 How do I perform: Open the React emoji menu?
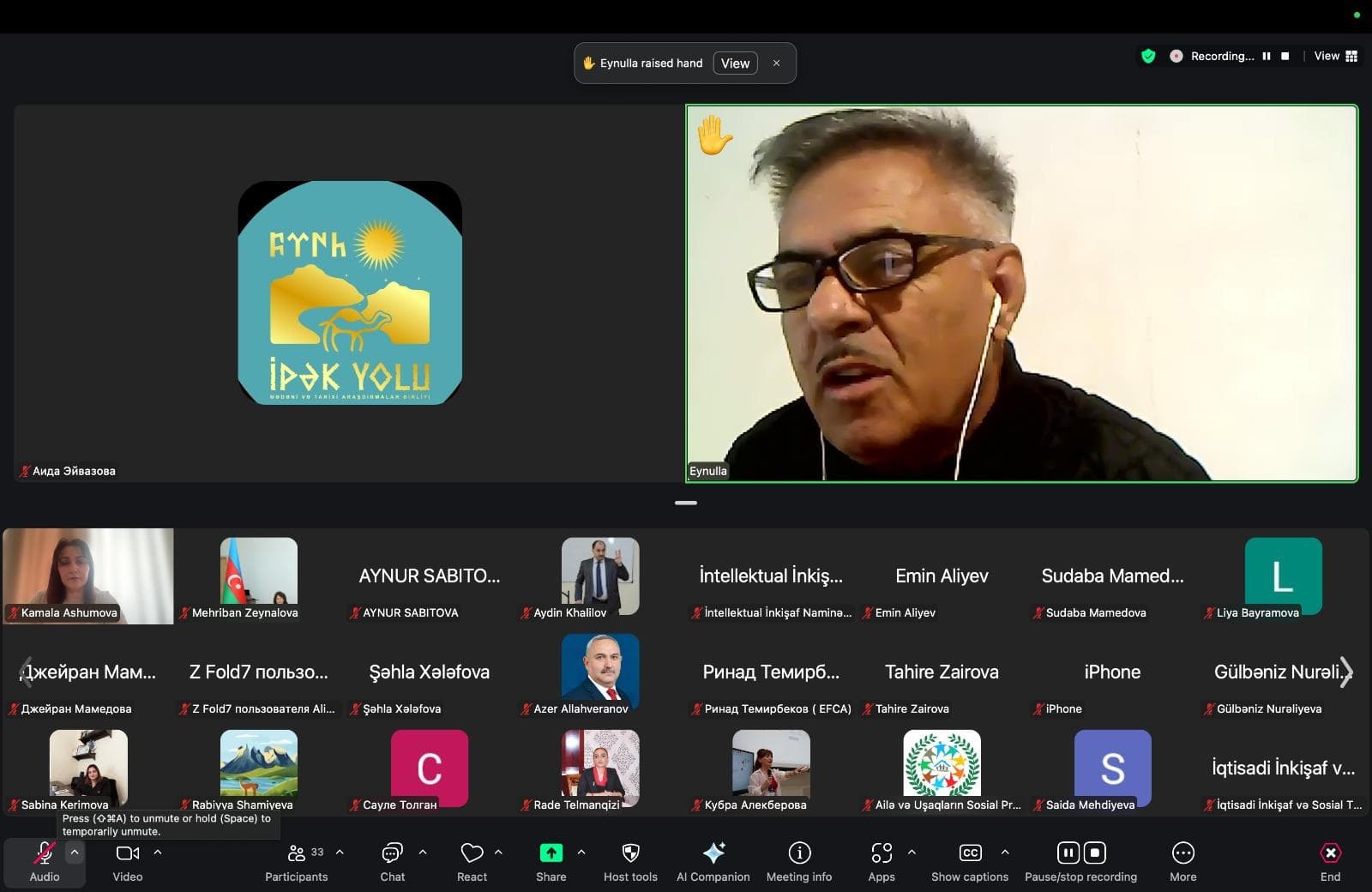472,862
